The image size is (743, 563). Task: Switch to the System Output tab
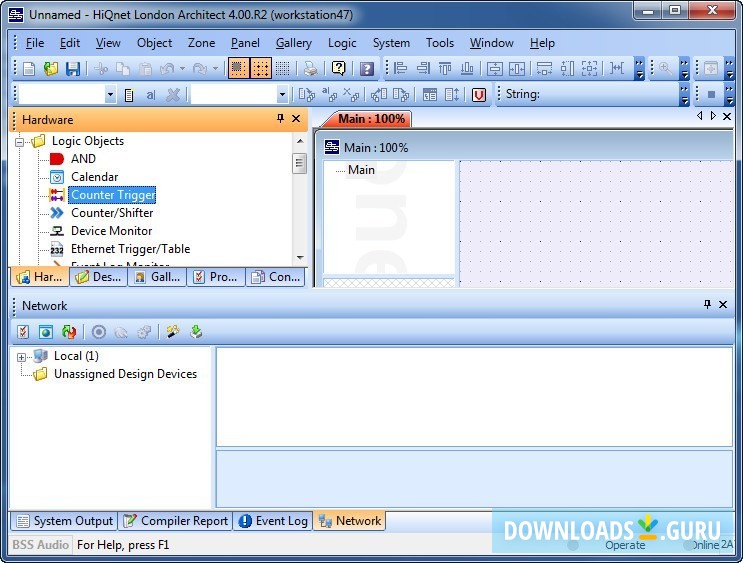(x=65, y=521)
